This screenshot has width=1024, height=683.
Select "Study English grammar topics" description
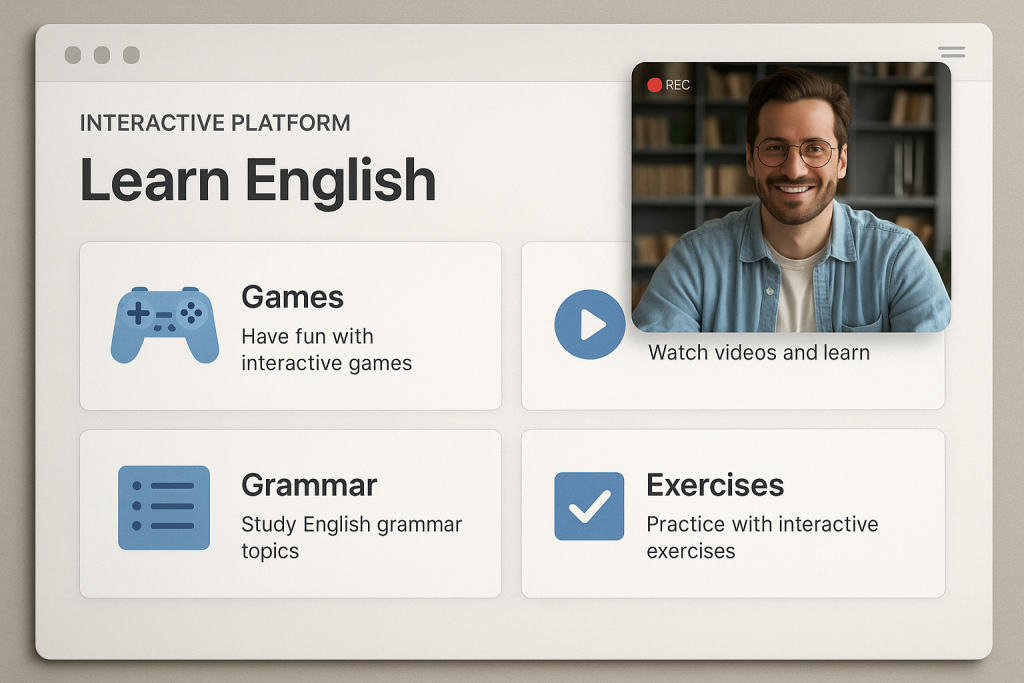pos(351,537)
